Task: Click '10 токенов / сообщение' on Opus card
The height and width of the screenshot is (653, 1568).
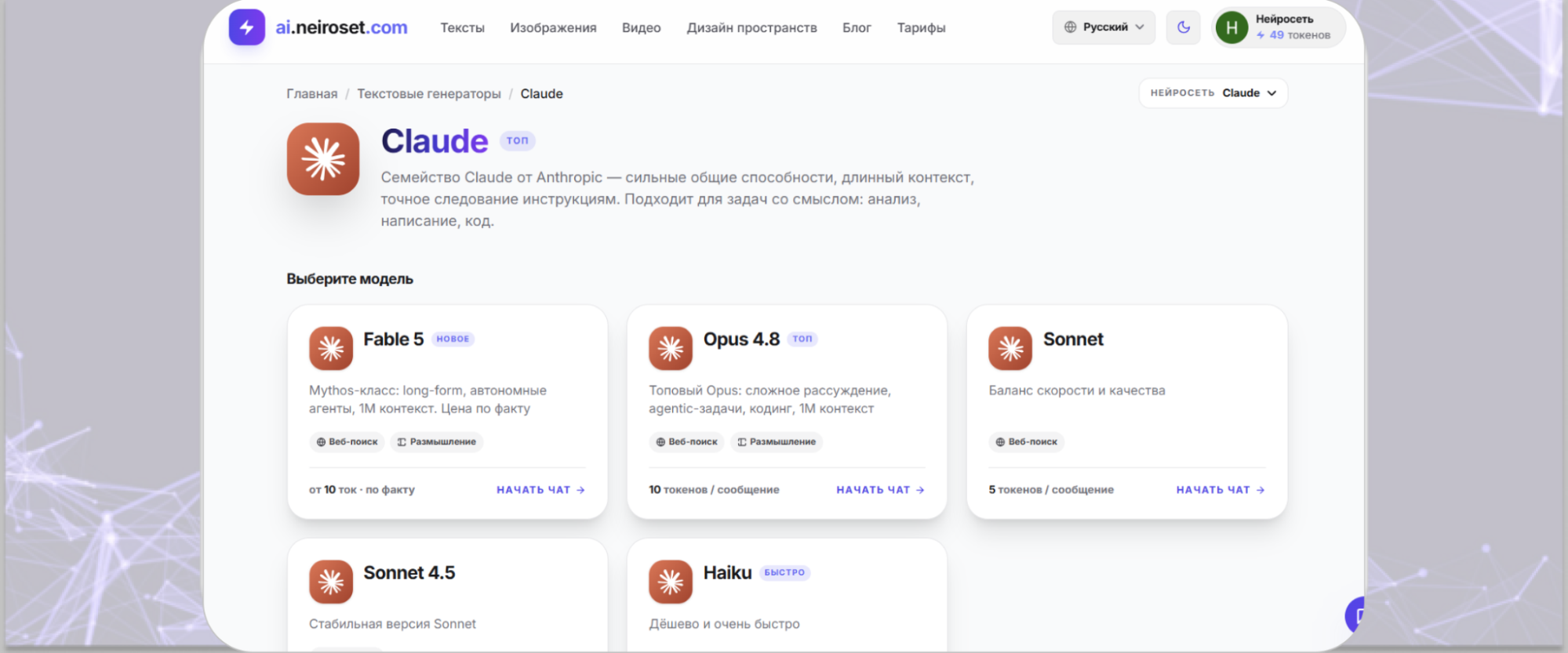Action: pyautogui.click(x=714, y=490)
